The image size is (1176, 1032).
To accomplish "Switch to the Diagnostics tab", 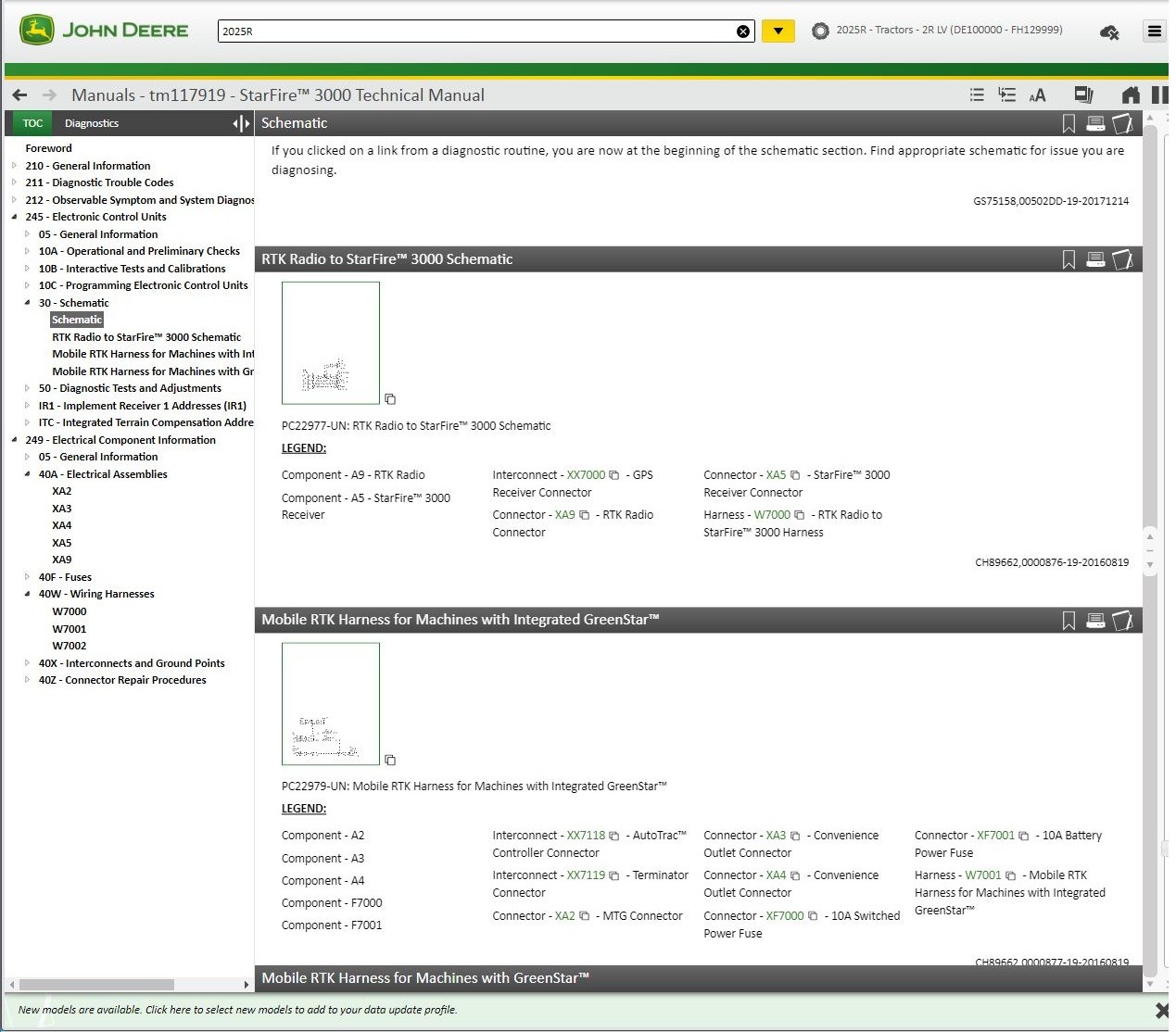I will pos(92,123).
